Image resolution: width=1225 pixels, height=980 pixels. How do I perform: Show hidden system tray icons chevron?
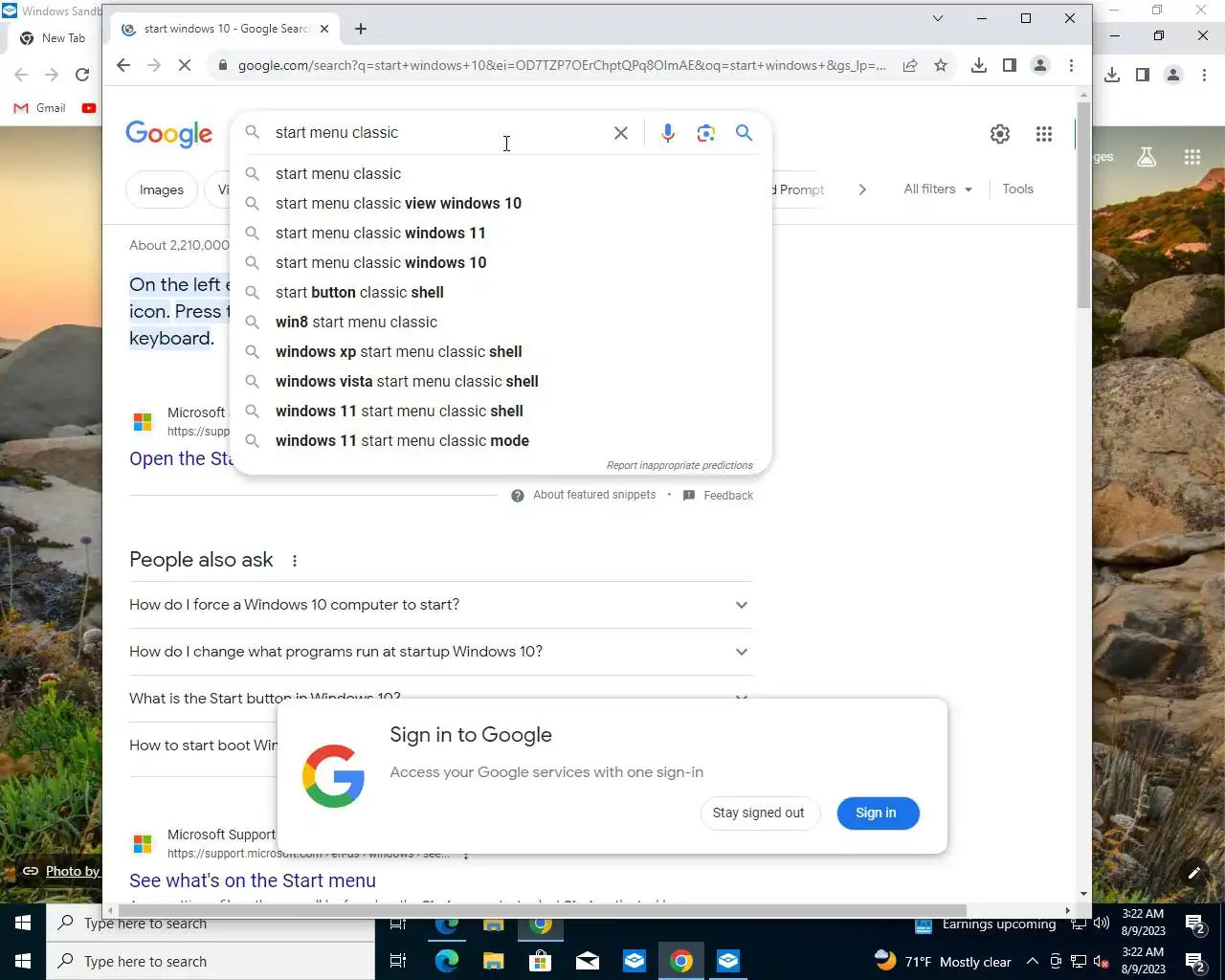pos(1032,962)
